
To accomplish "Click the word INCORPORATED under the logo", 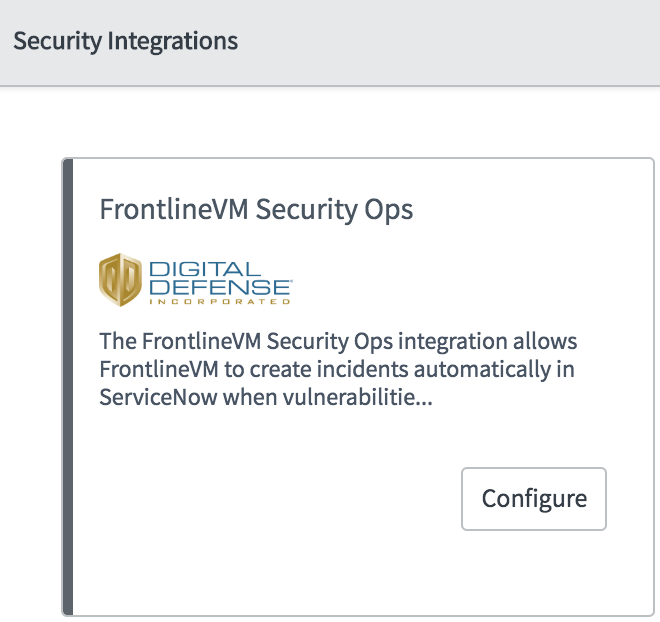I will [x=219, y=300].
